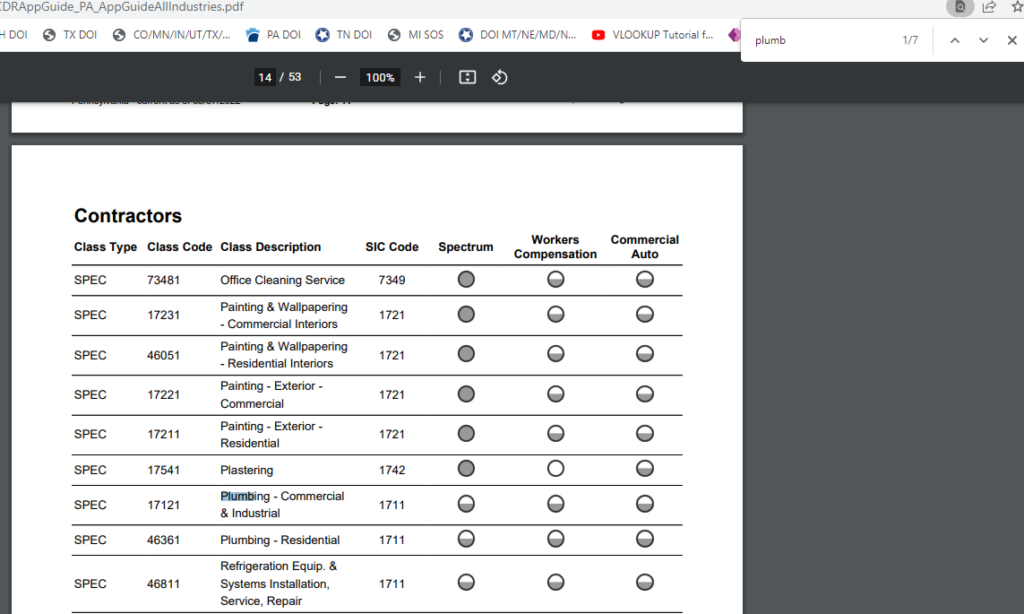Open the TX DOI bookmark

(x=75, y=34)
